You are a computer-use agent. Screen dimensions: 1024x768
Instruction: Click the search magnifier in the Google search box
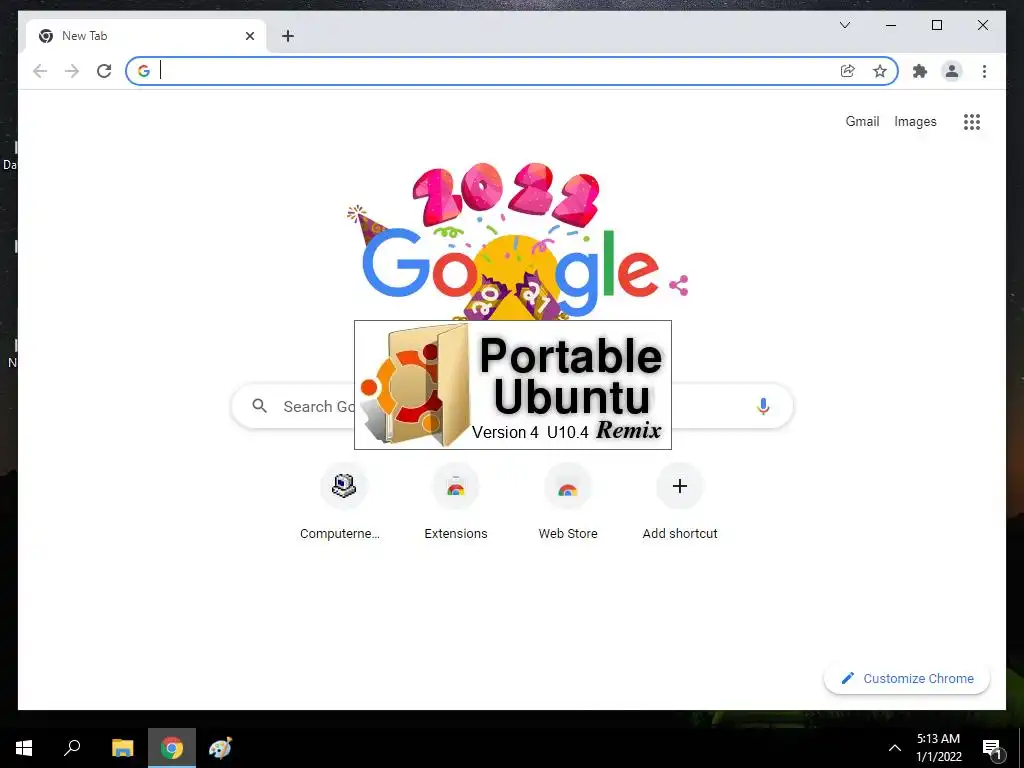[259, 406]
